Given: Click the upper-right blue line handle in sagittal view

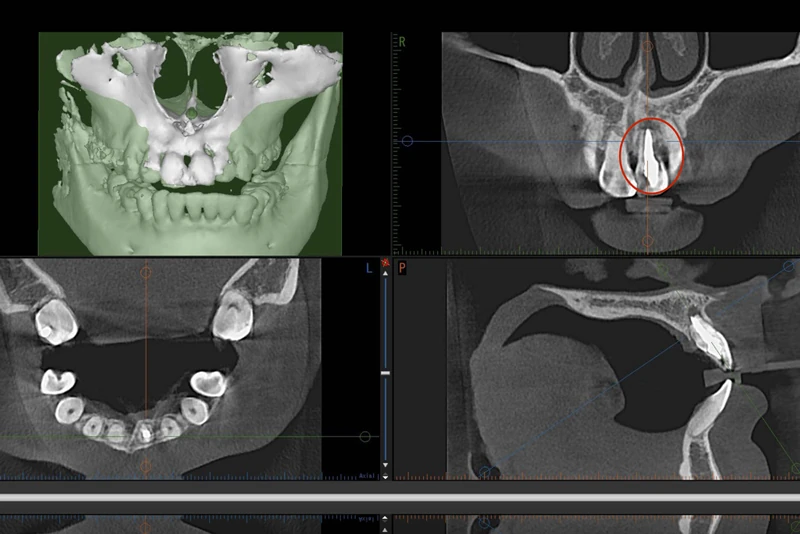Looking at the screenshot, I should [789, 266].
